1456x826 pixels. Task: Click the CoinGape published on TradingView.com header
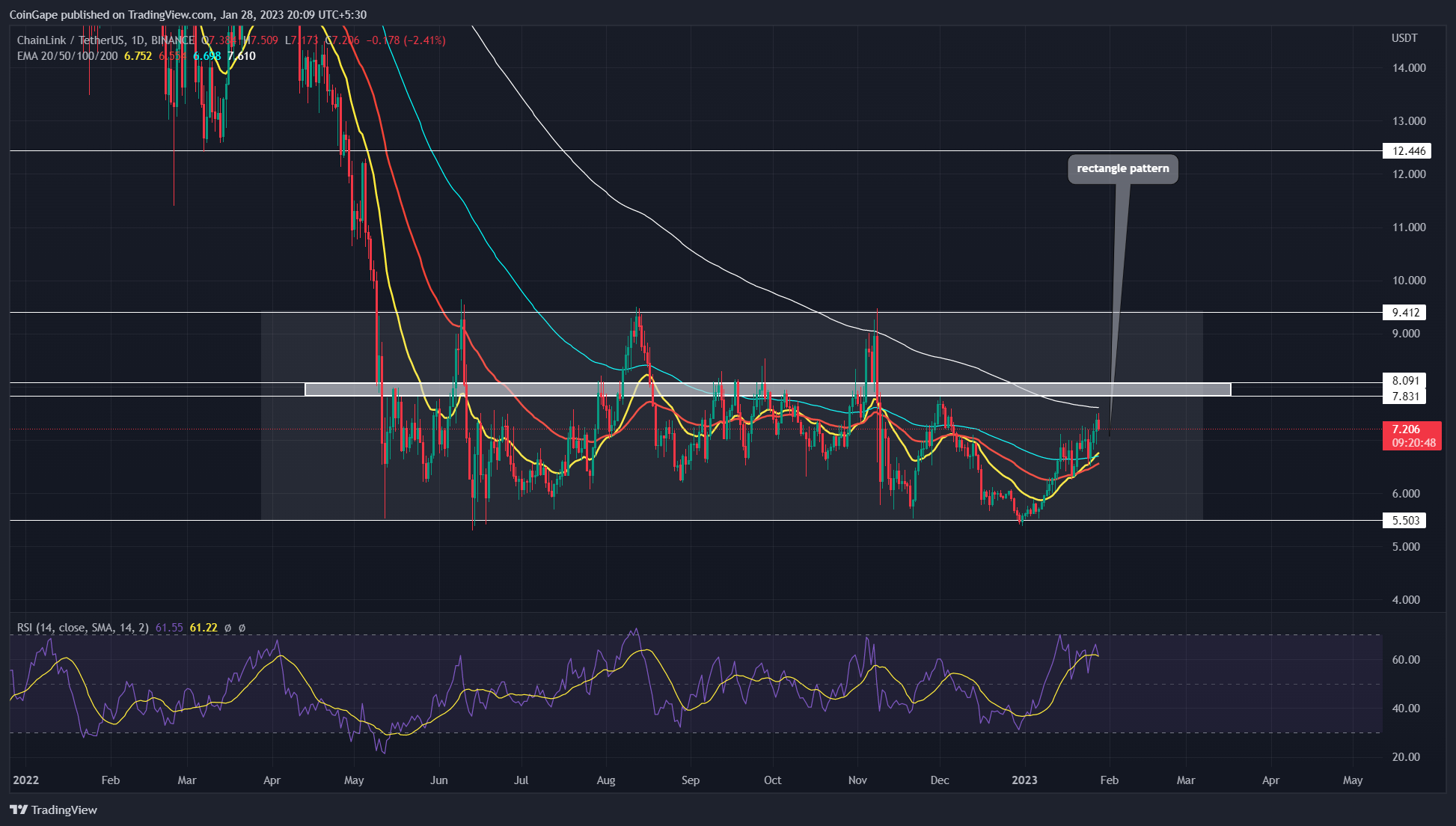(x=189, y=14)
